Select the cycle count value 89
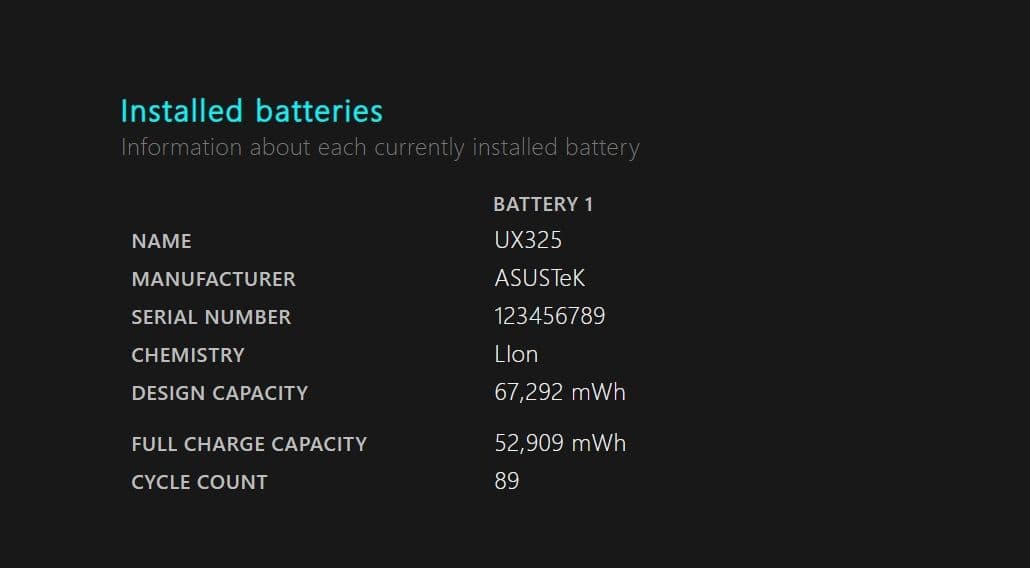The width and height of the screenshot is (1030, 568). [507, 481]
